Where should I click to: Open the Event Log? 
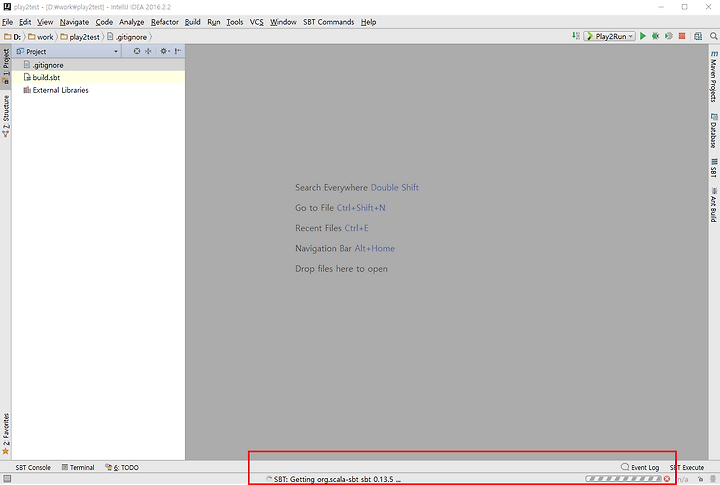(x=640, y=468)
